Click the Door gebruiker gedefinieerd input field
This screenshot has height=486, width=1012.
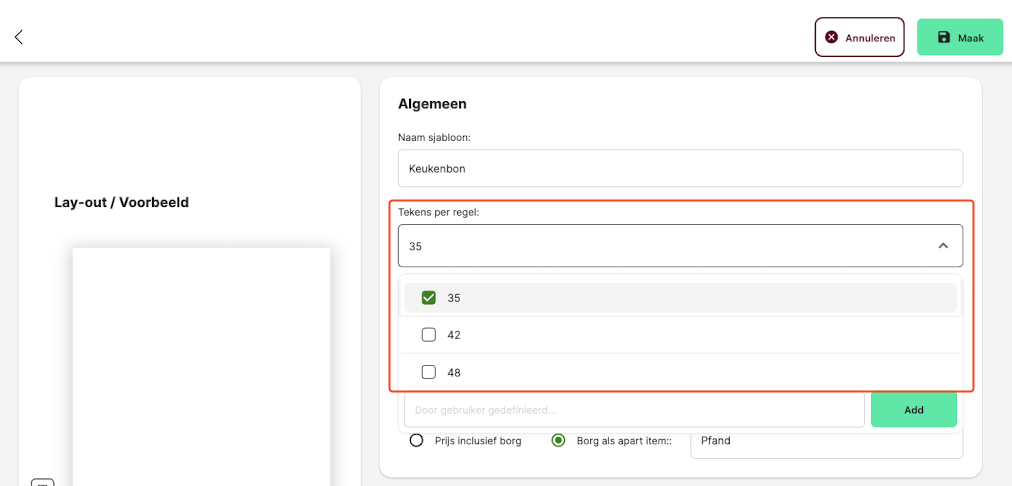[634, 409]
